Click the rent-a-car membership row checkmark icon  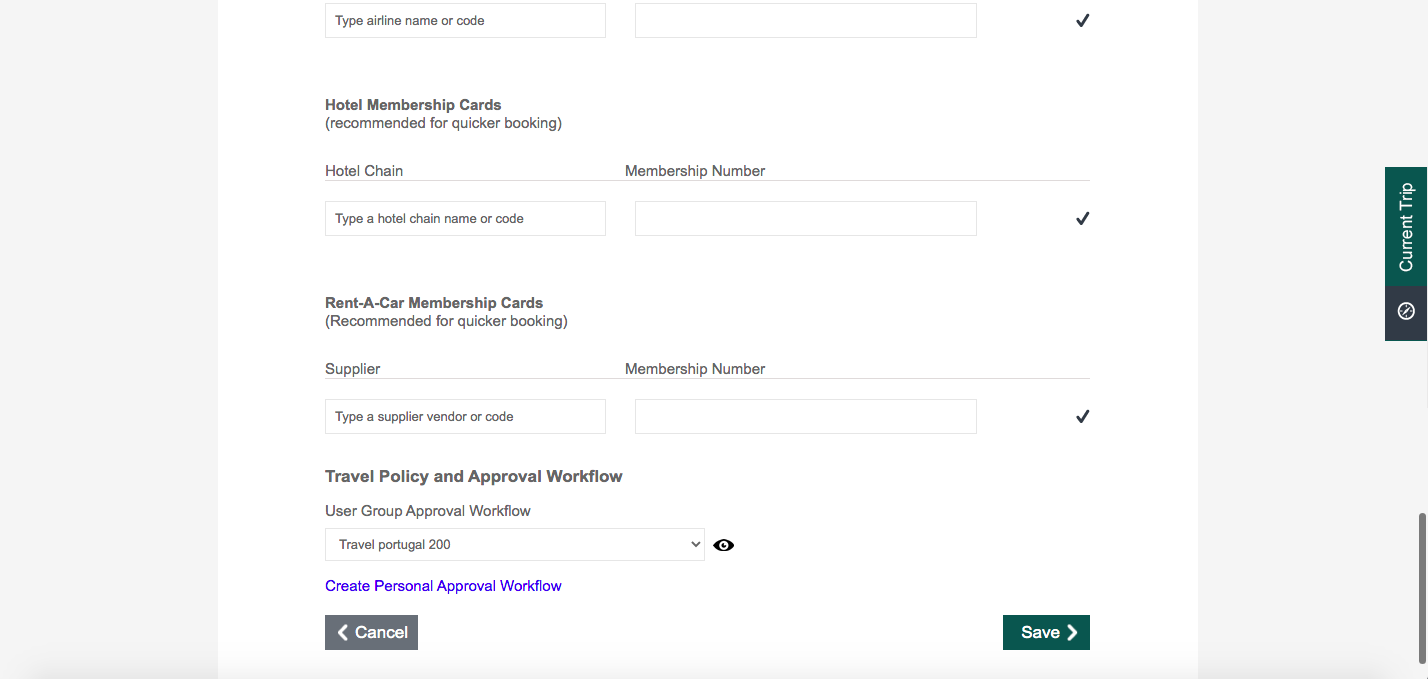(1082, 417)
